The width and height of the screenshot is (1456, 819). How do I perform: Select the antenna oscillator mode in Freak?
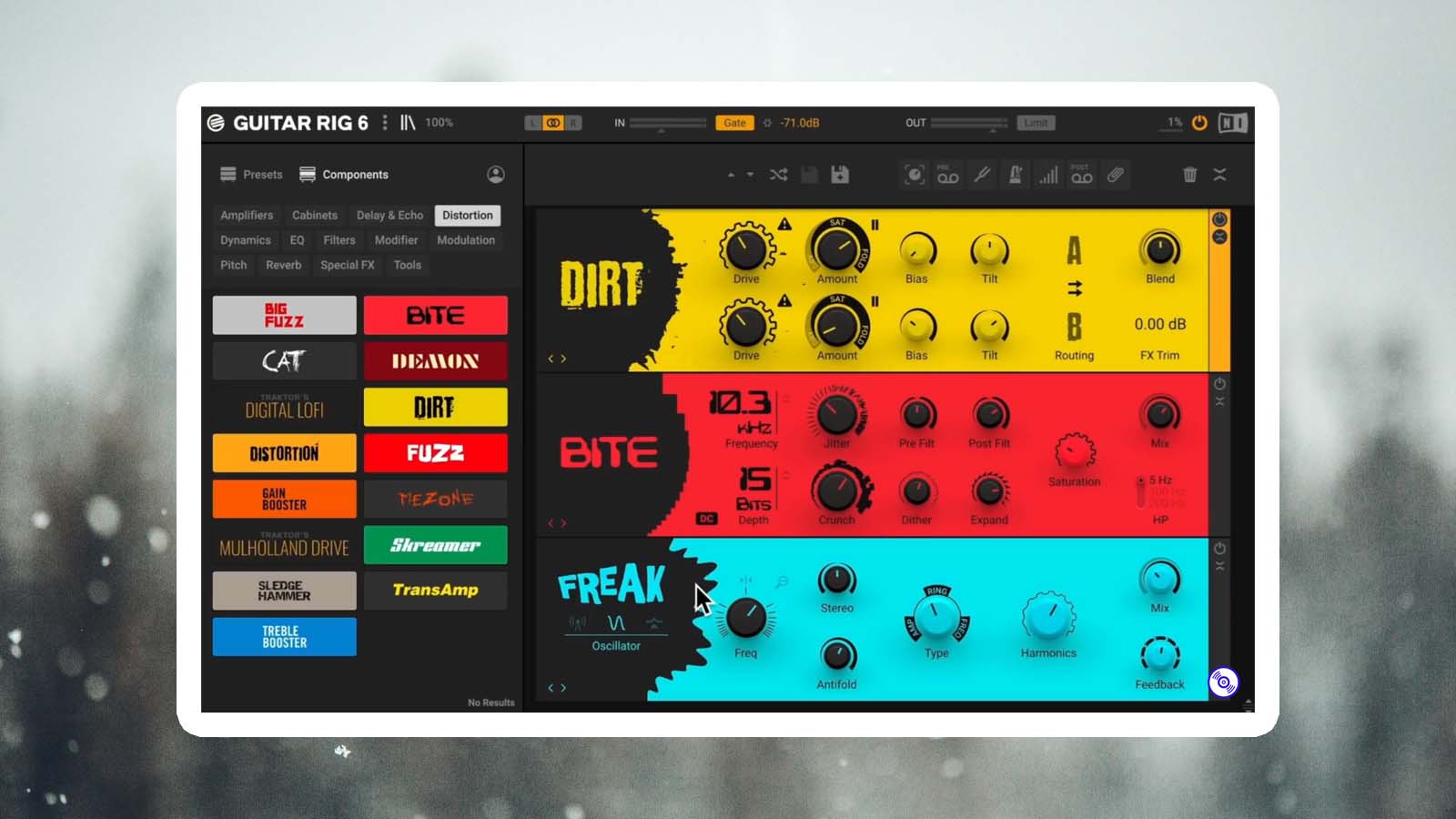[577, 623]
